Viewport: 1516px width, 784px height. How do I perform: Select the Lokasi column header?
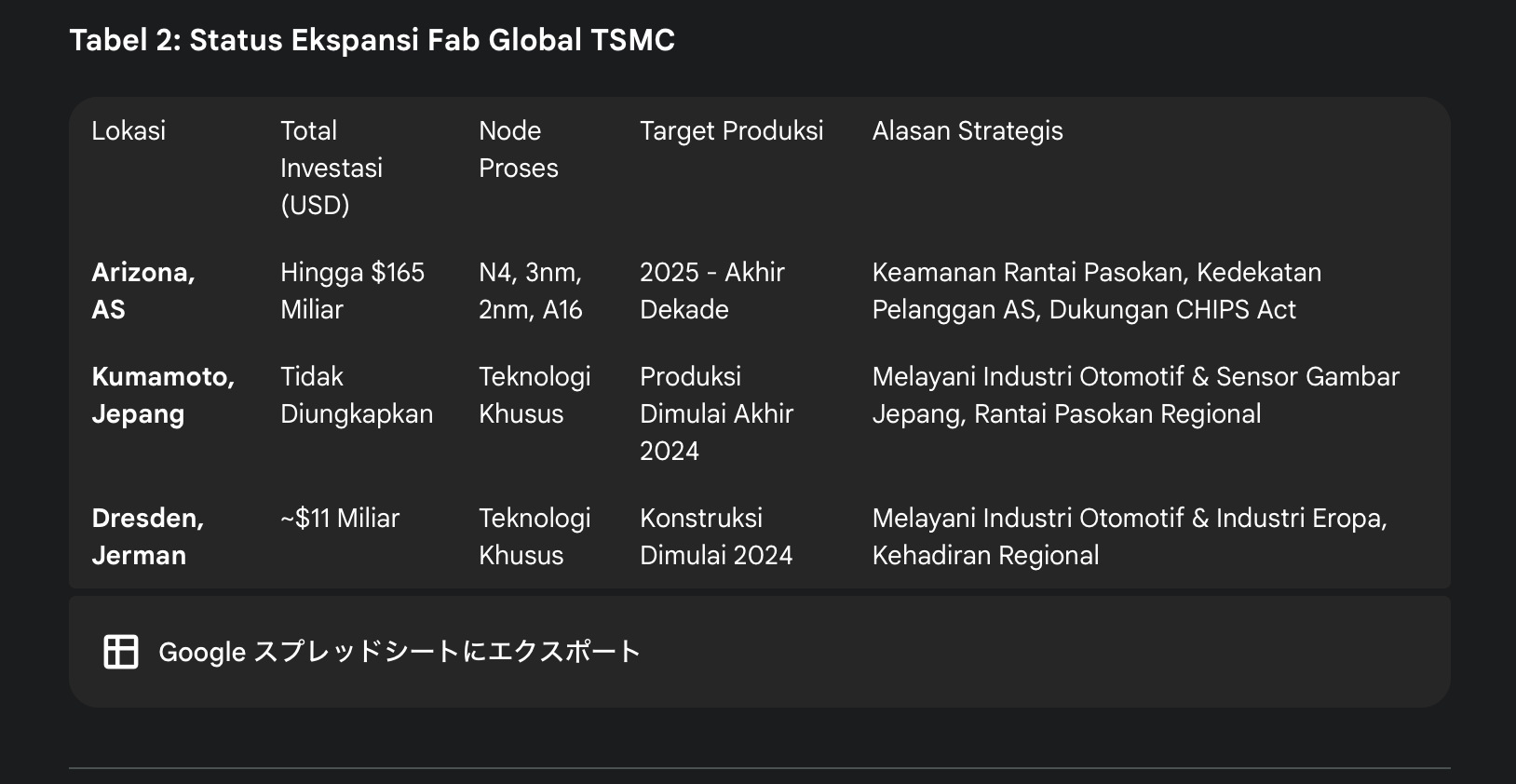click(129, 130)
